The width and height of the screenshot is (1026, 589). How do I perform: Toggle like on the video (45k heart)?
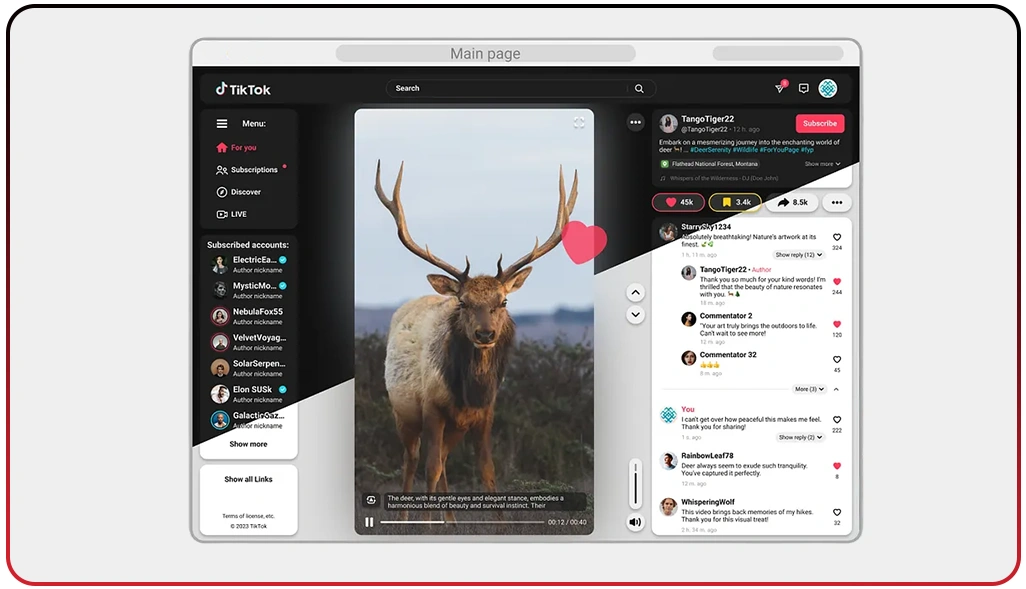pos(678,202)
